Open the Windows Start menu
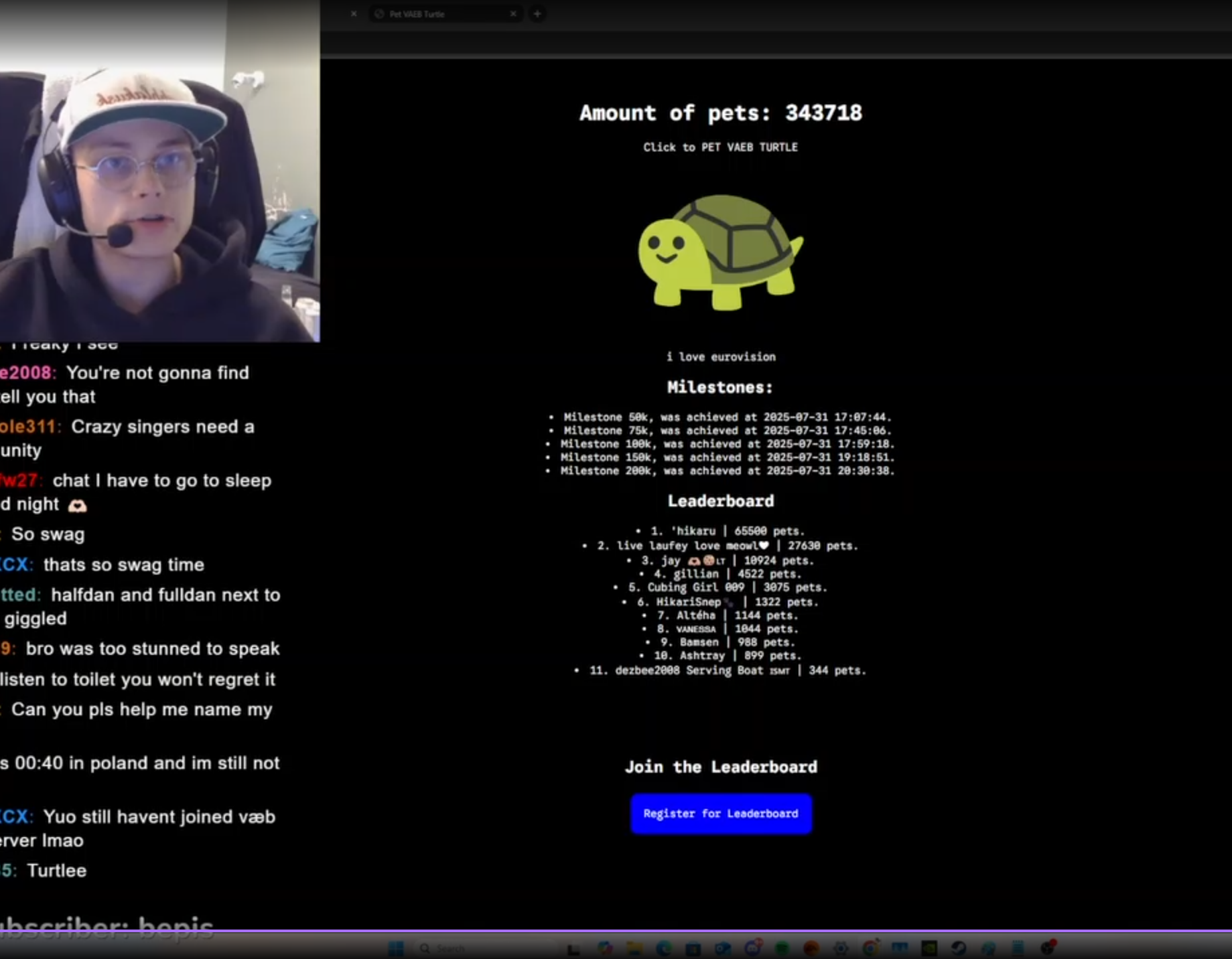The width and height of the screenshot is (1232, 959). (396, 948)
